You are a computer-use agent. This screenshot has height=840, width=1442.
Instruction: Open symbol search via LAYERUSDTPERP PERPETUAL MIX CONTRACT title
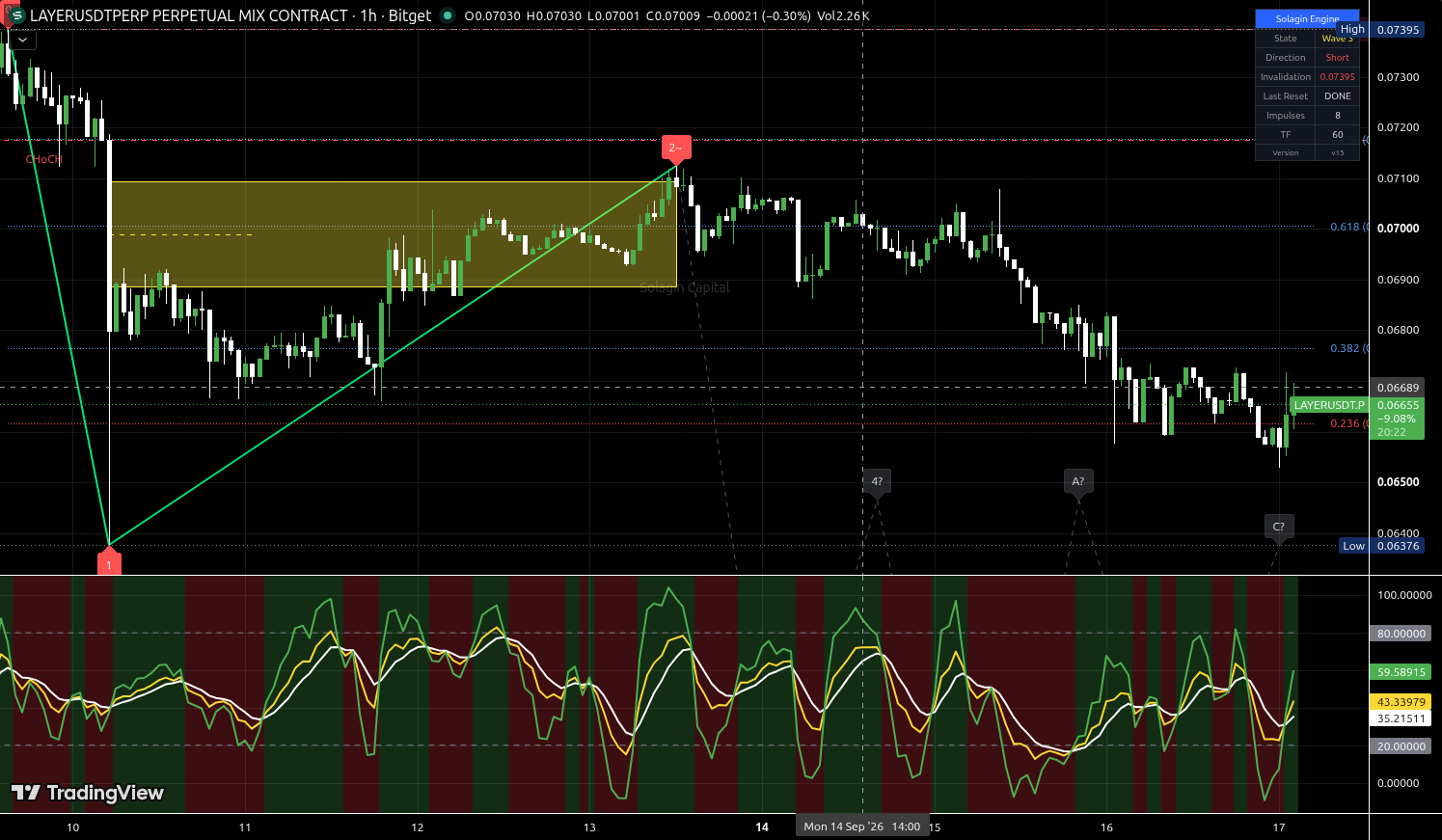pos(189,15)
